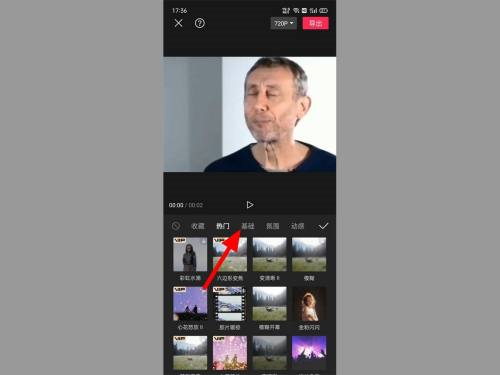Tap the battery icon in status bar

coord(324,11)
